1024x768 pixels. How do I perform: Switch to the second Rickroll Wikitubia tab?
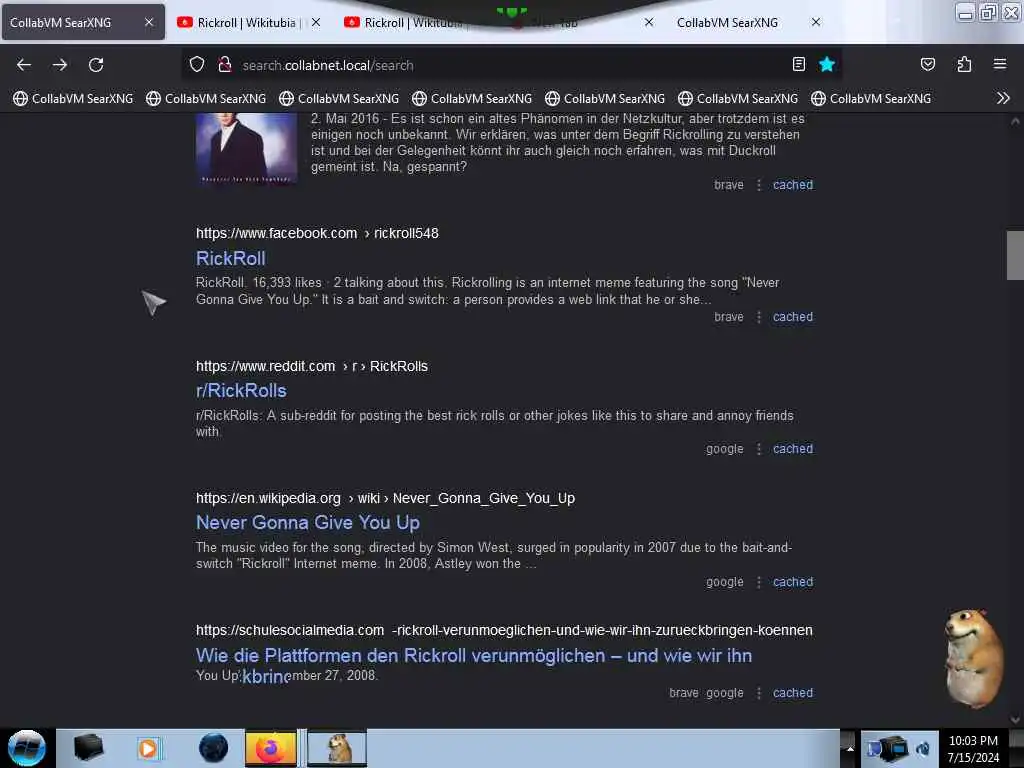413,23
